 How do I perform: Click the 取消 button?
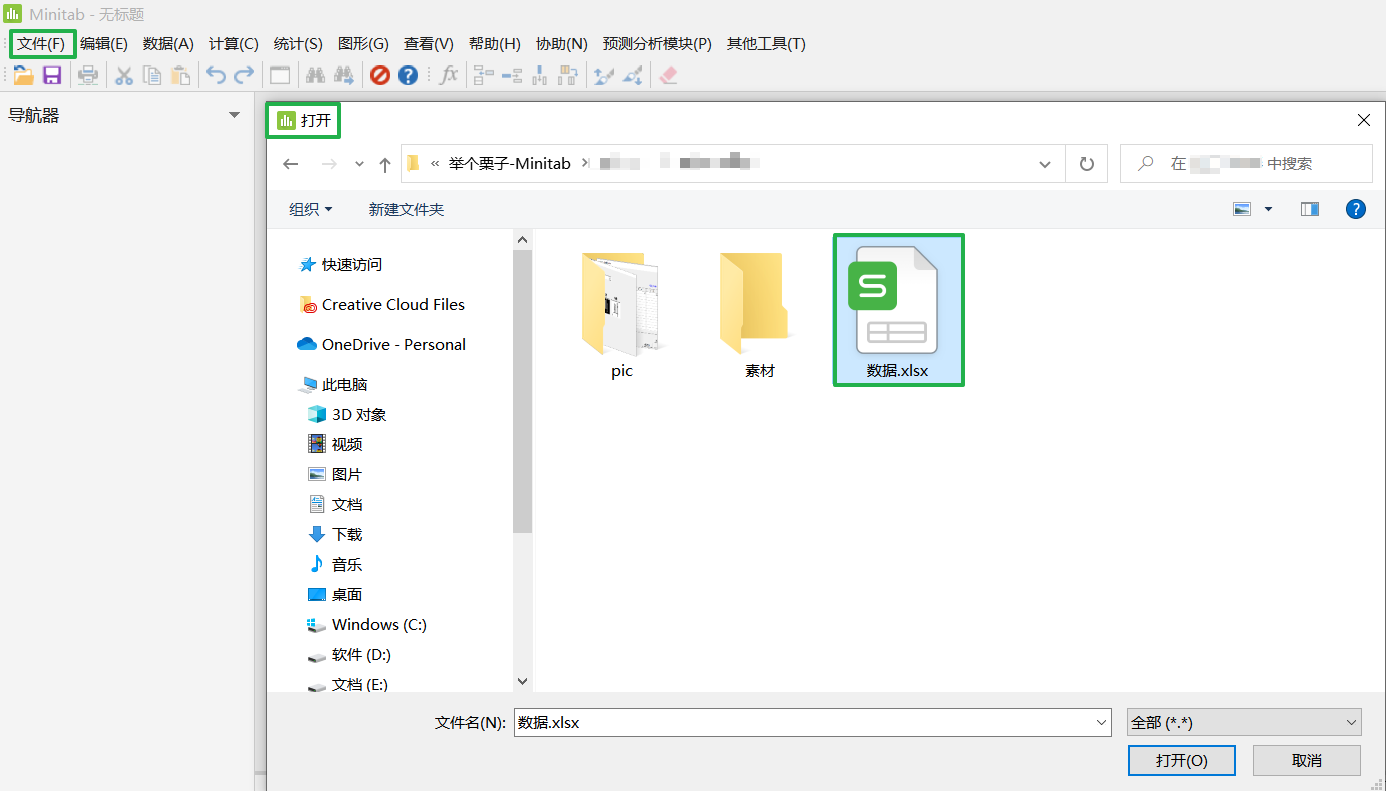[1306, 760]
